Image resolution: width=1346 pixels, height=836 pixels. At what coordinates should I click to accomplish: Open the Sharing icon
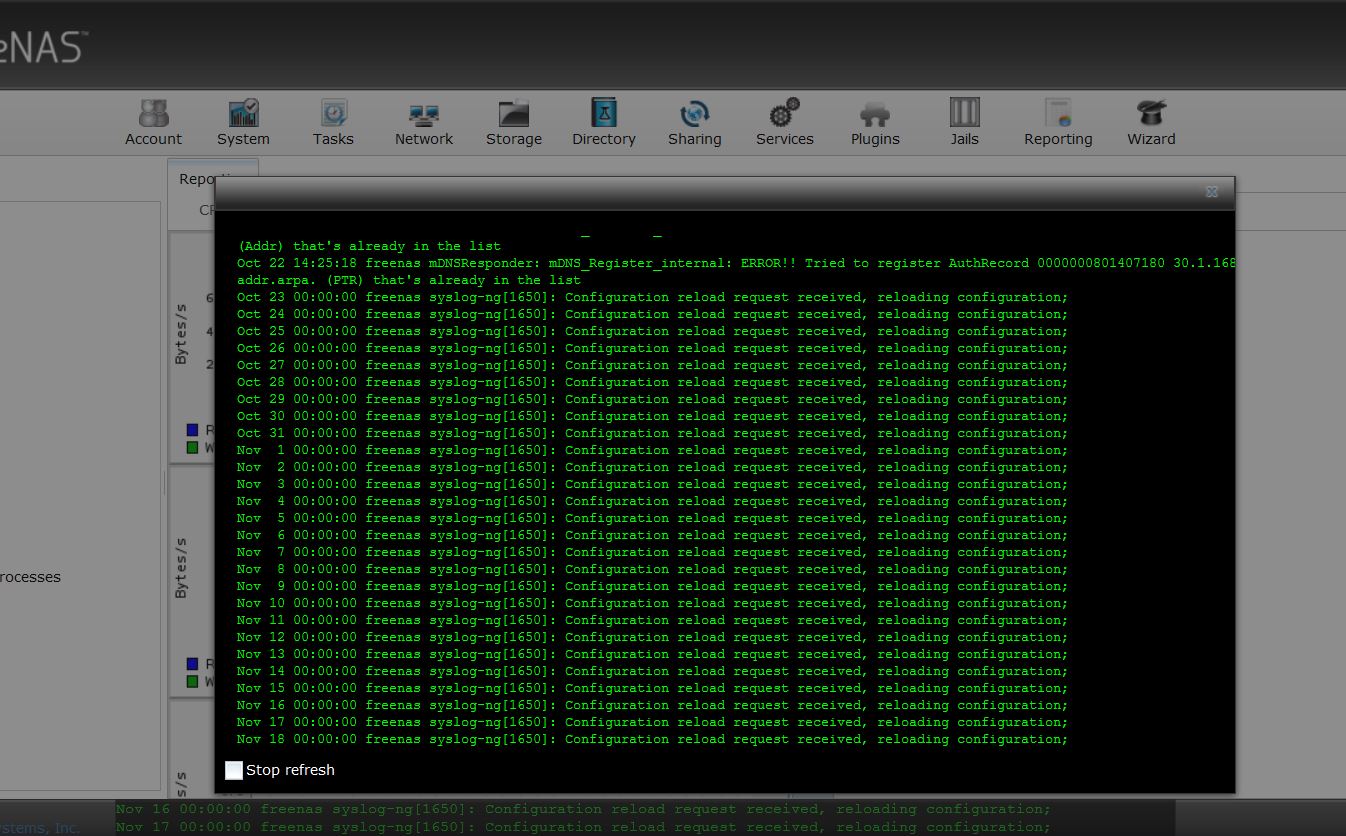point(695,123)
